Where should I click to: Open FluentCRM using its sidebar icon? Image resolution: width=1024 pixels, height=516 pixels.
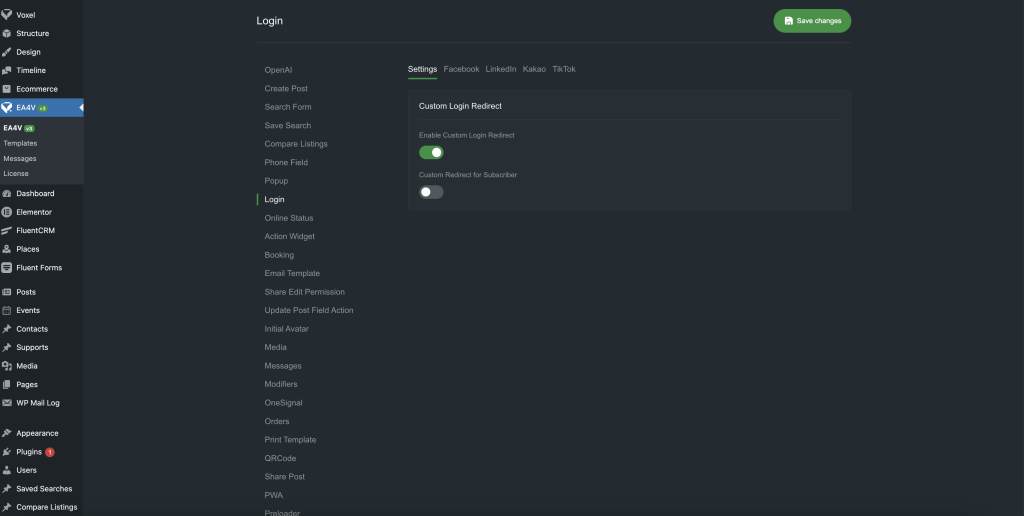(x=7, y=230)
